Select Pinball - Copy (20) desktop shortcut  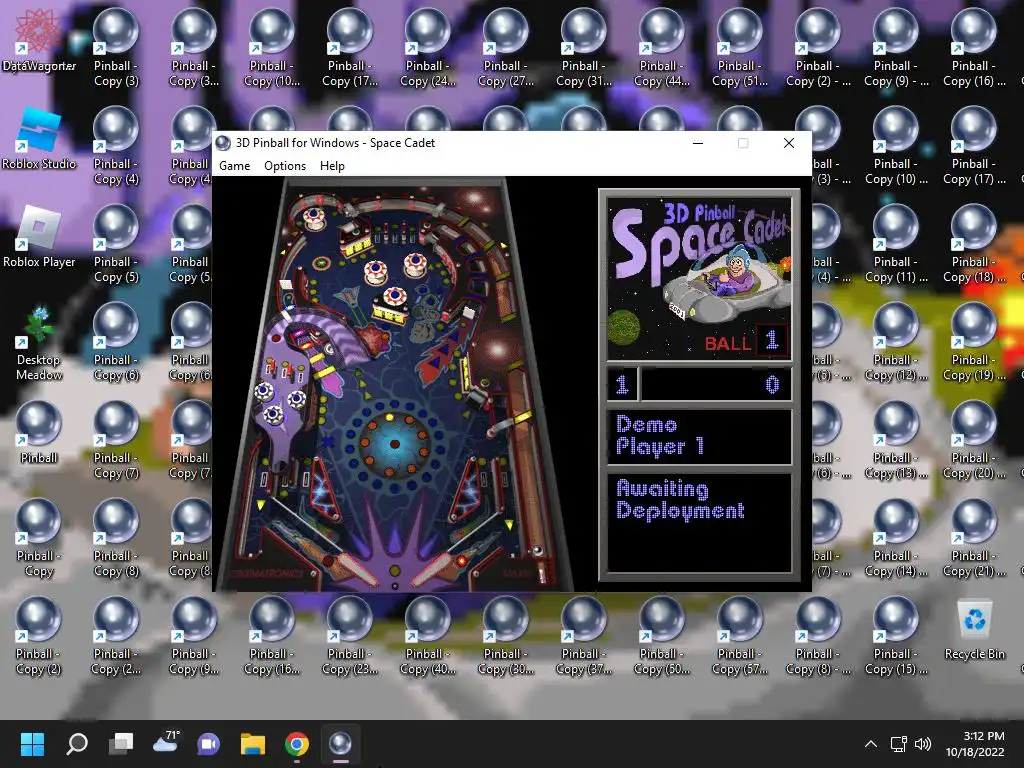[x=974, y=440]
